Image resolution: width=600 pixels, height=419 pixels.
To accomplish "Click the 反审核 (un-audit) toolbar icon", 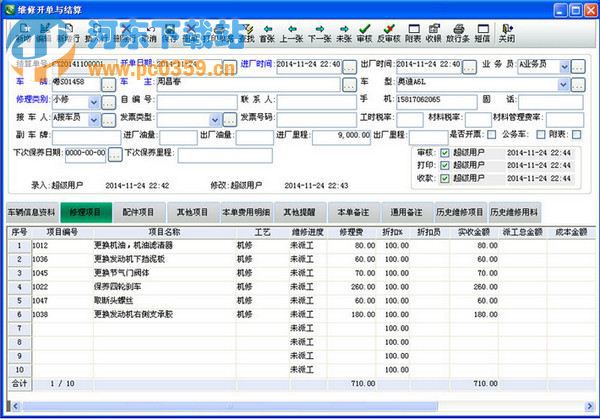I will coord(388,33).
